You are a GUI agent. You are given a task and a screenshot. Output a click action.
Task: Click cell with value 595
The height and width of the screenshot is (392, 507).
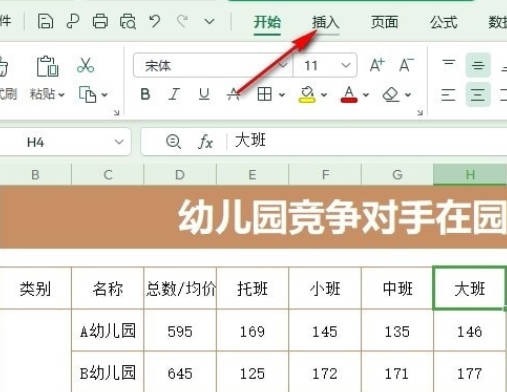point(180,331)
